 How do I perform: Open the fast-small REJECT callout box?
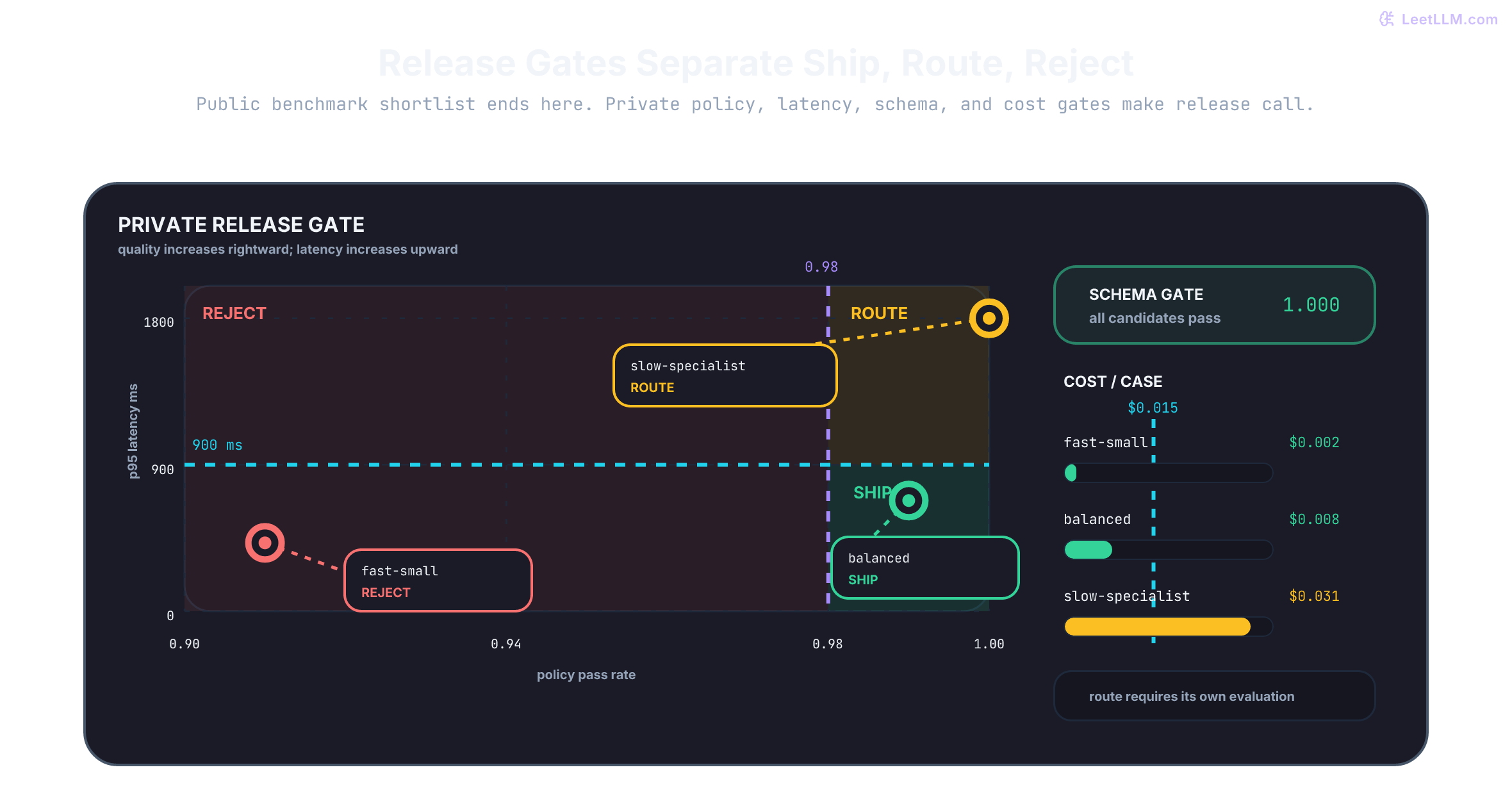pyautogui.click(x=438, y=580)
